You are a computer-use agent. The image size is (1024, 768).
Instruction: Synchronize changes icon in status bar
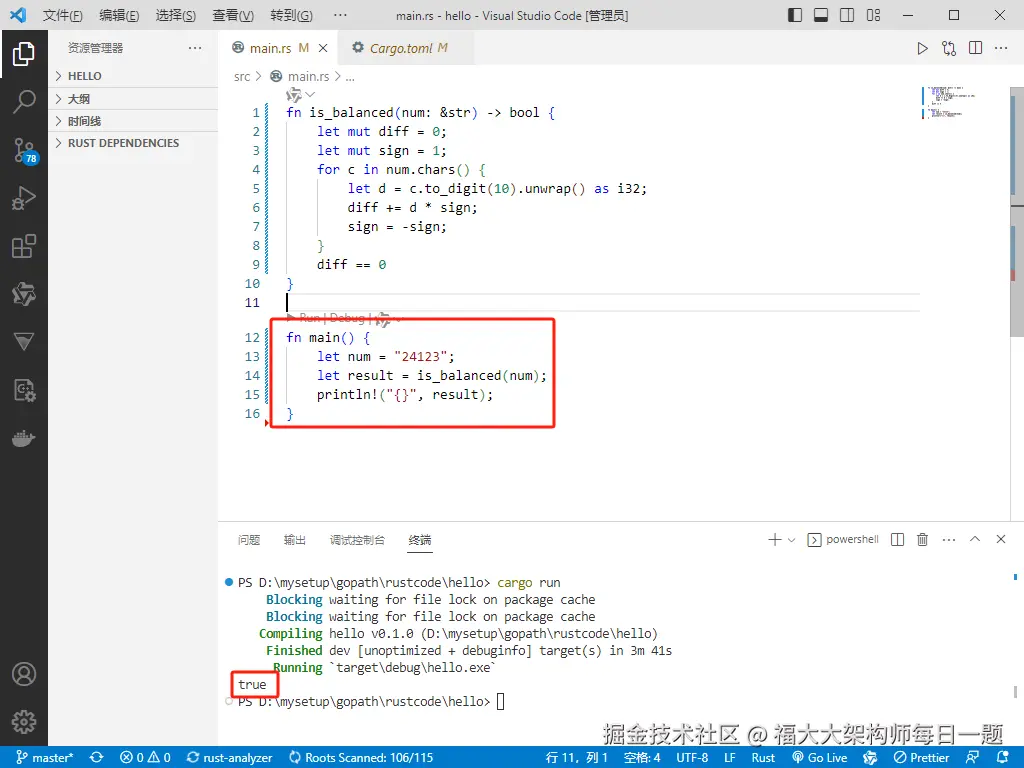coord(97,758)
